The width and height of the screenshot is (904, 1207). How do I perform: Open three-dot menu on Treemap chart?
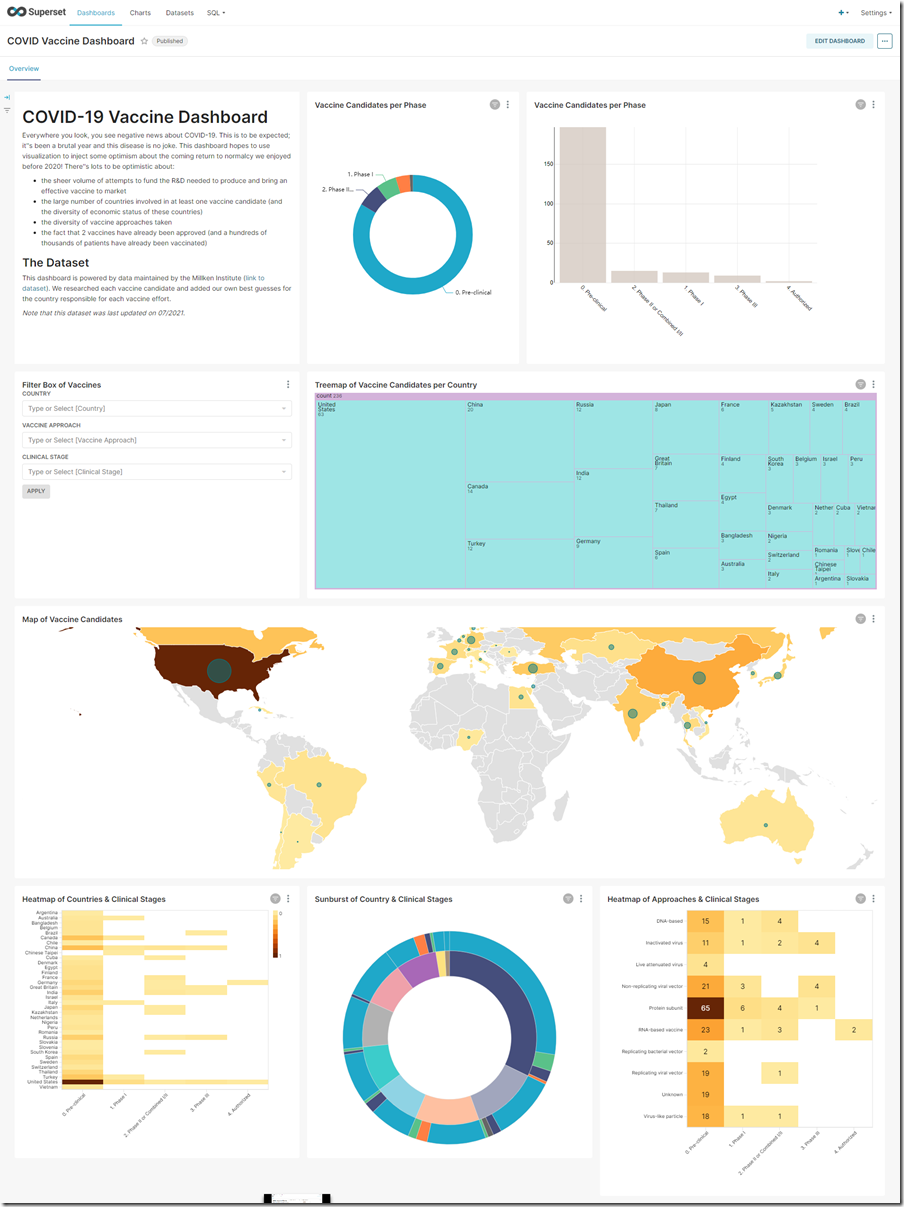(x=873, y=385)
